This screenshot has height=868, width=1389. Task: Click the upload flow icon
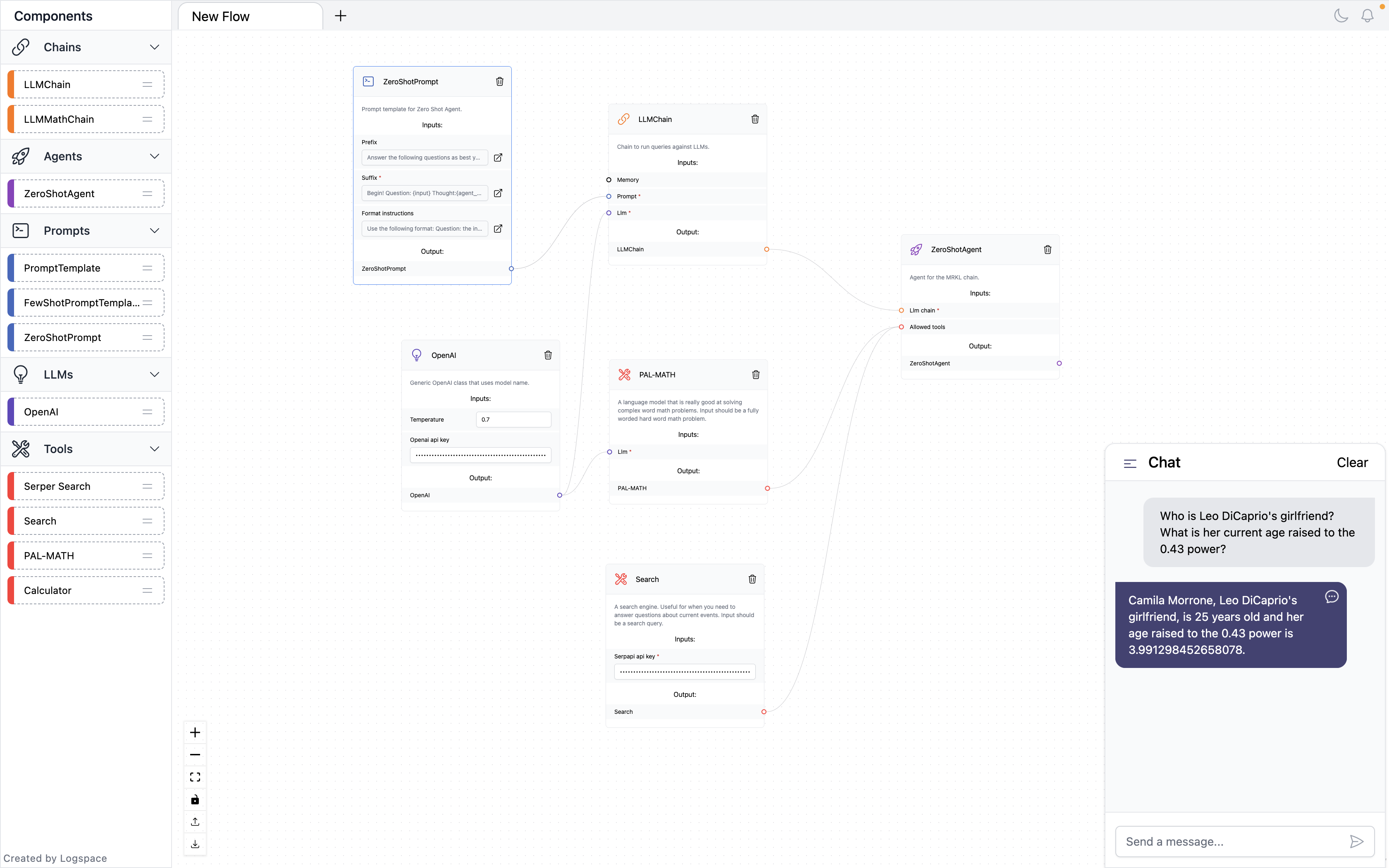pos(195,822)
